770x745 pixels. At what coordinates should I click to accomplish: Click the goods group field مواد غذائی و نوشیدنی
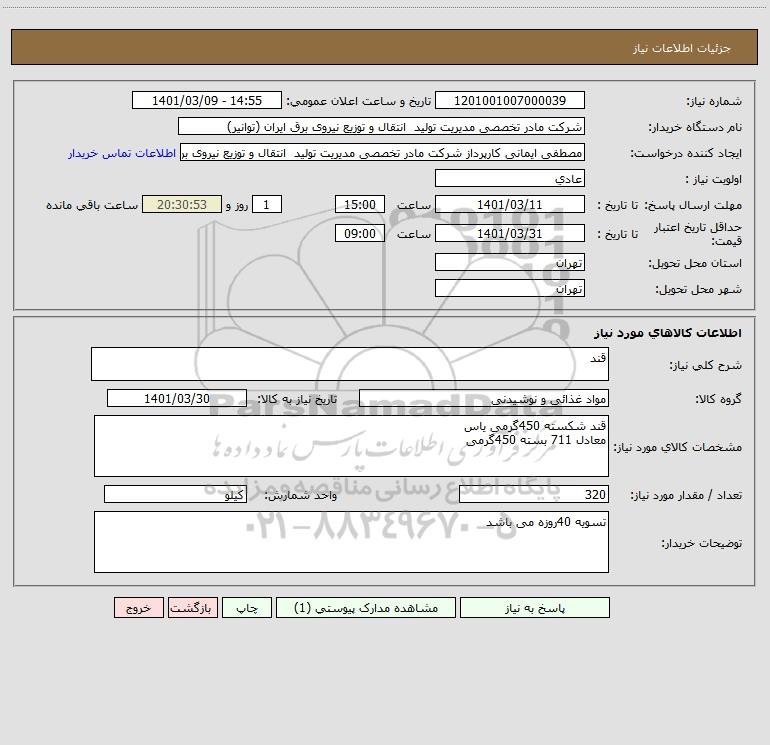click(484, 398)
